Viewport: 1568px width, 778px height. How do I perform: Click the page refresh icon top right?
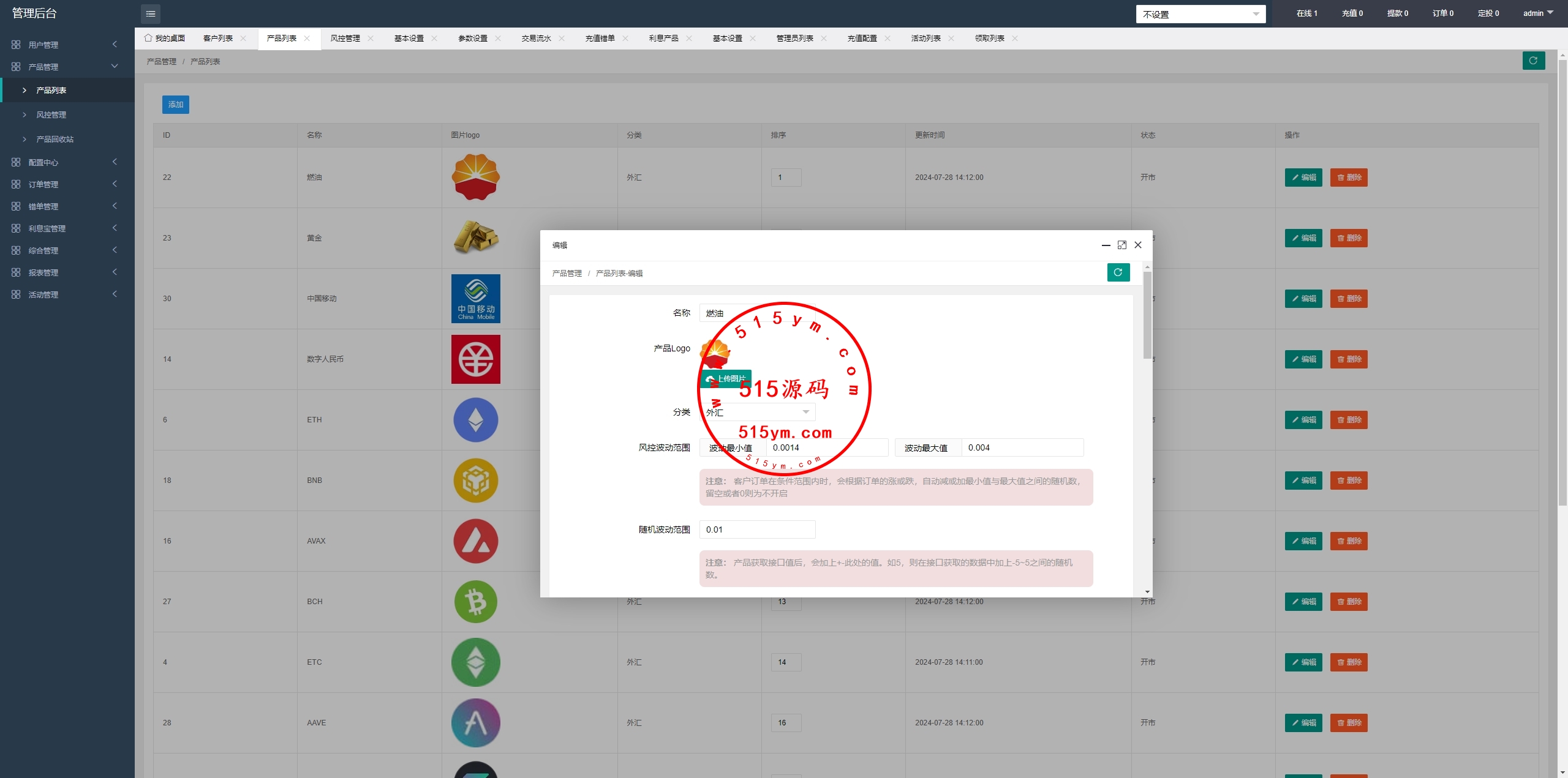pos(1533,61)
